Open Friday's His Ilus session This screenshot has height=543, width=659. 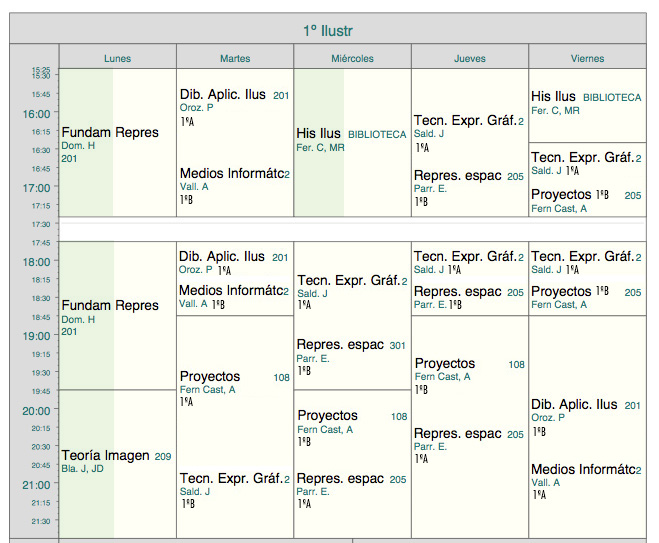(x=586, y=103)
